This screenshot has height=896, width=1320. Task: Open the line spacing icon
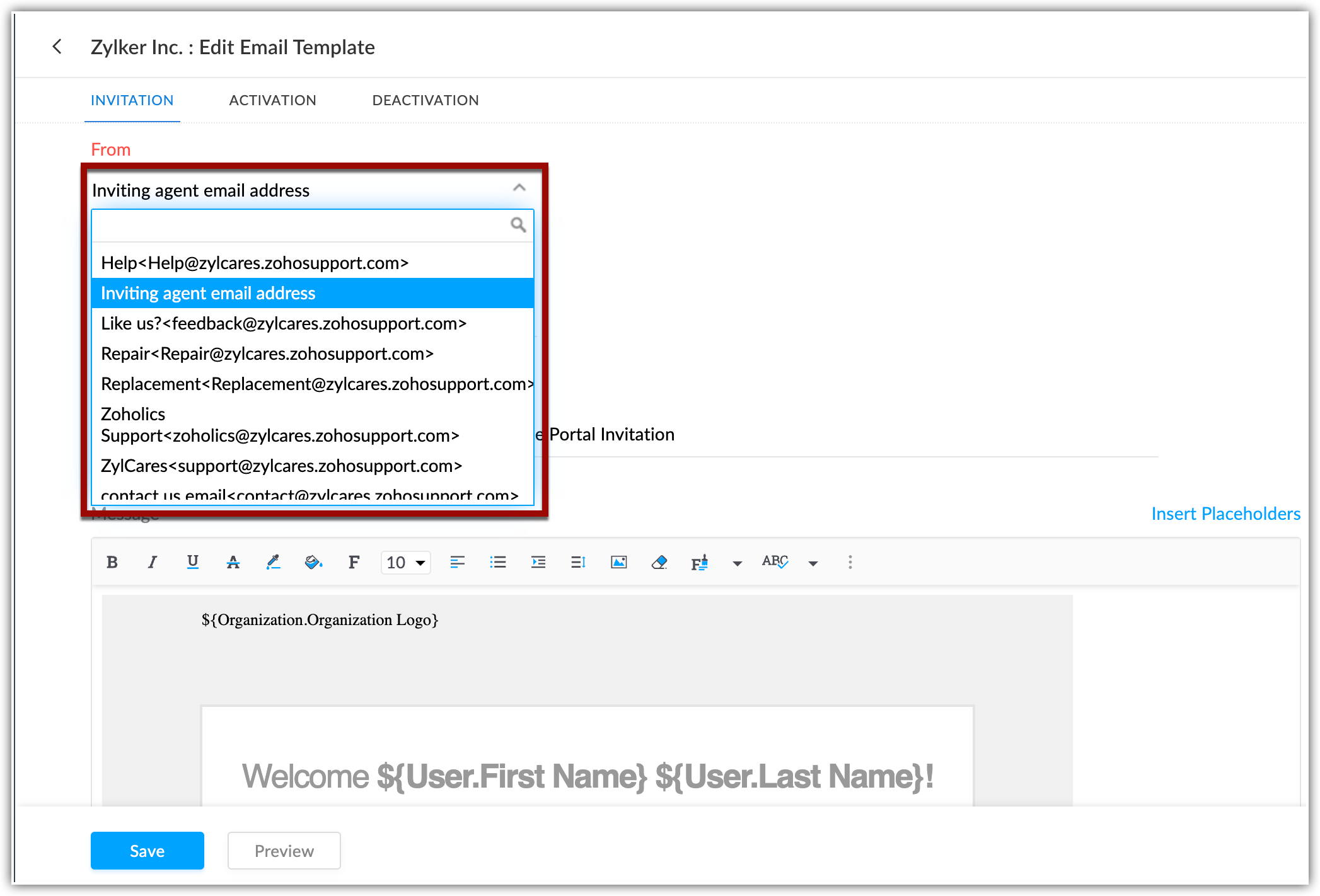pyautogui.click(x=578, y=562)
